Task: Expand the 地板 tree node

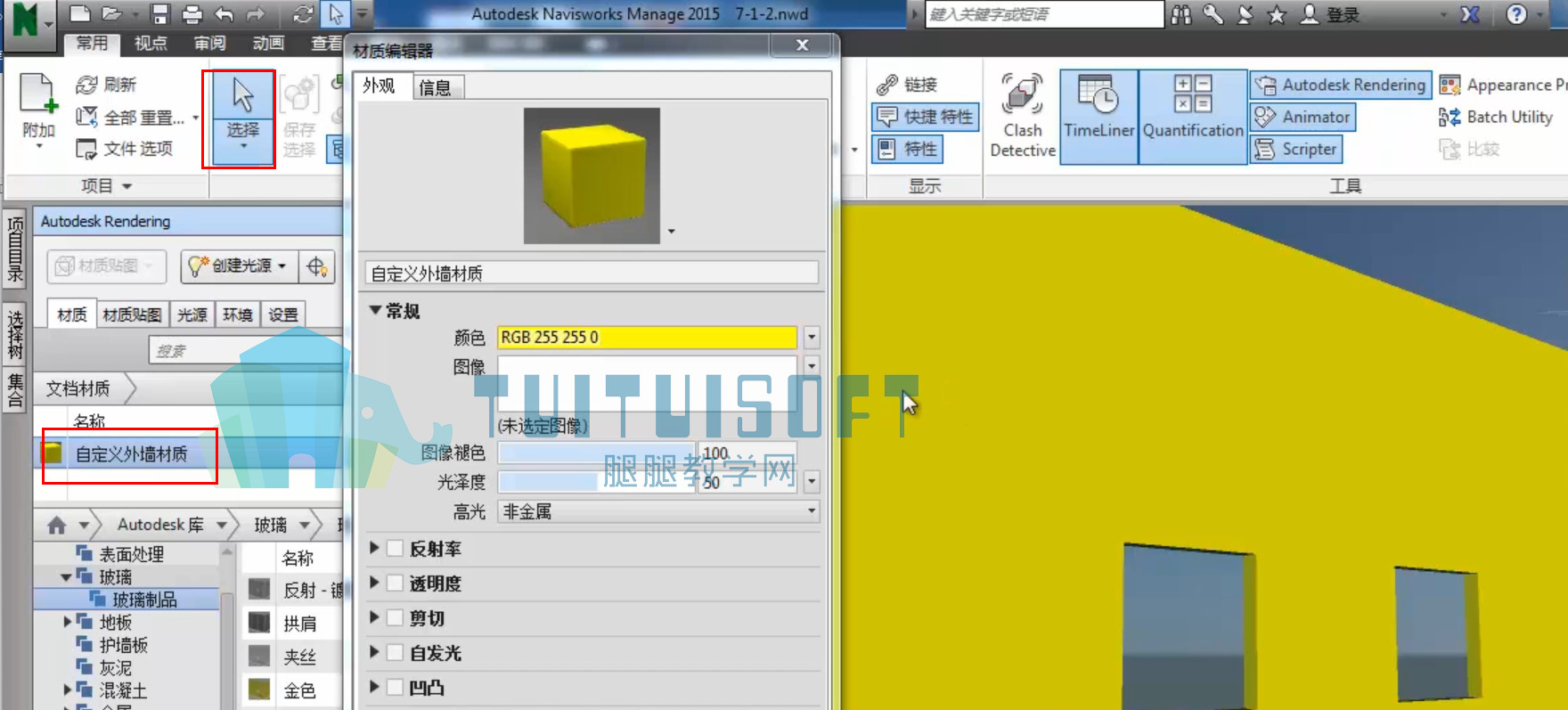Action: point(68,622)
